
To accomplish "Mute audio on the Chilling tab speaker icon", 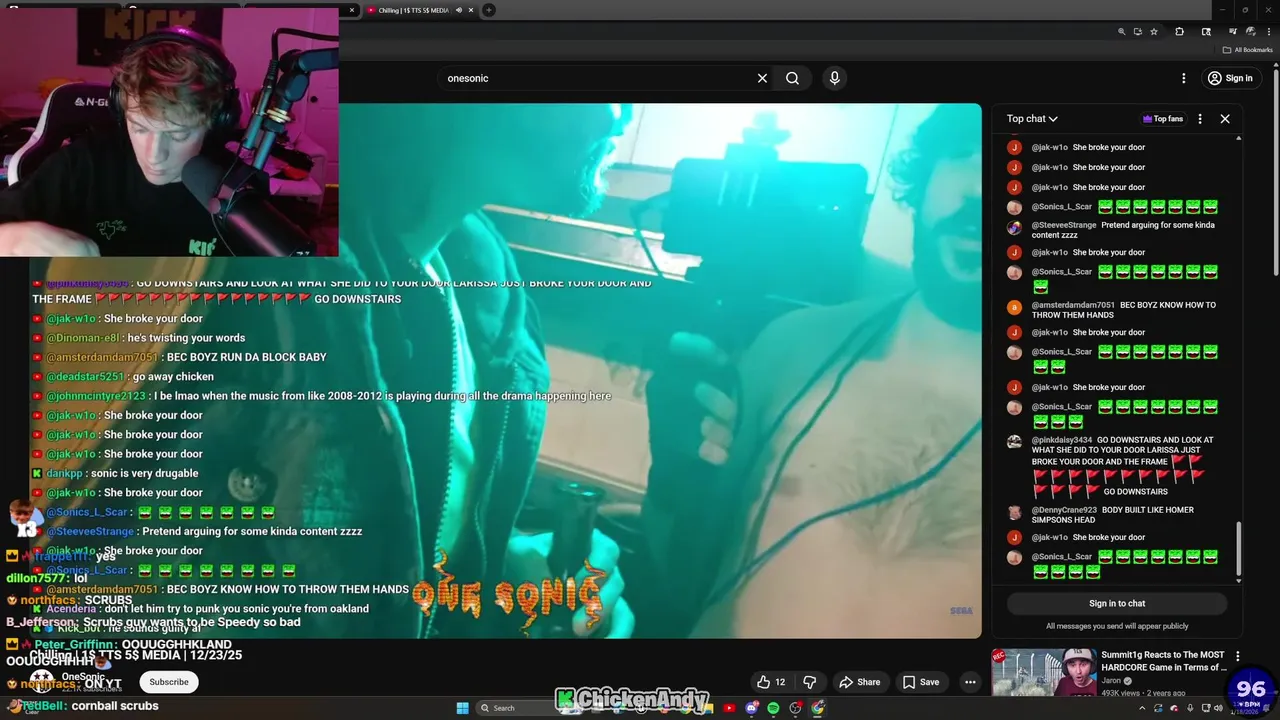I will click(459, 10).
